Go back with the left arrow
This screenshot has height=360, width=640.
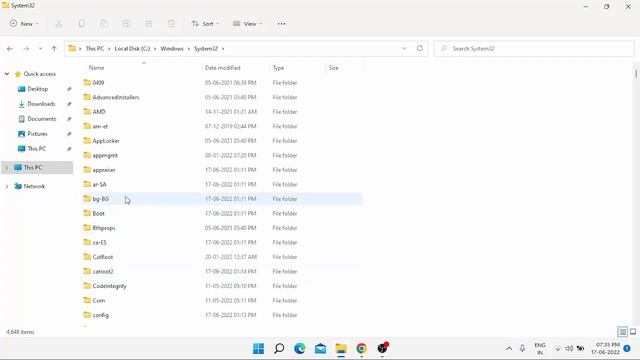10,49
